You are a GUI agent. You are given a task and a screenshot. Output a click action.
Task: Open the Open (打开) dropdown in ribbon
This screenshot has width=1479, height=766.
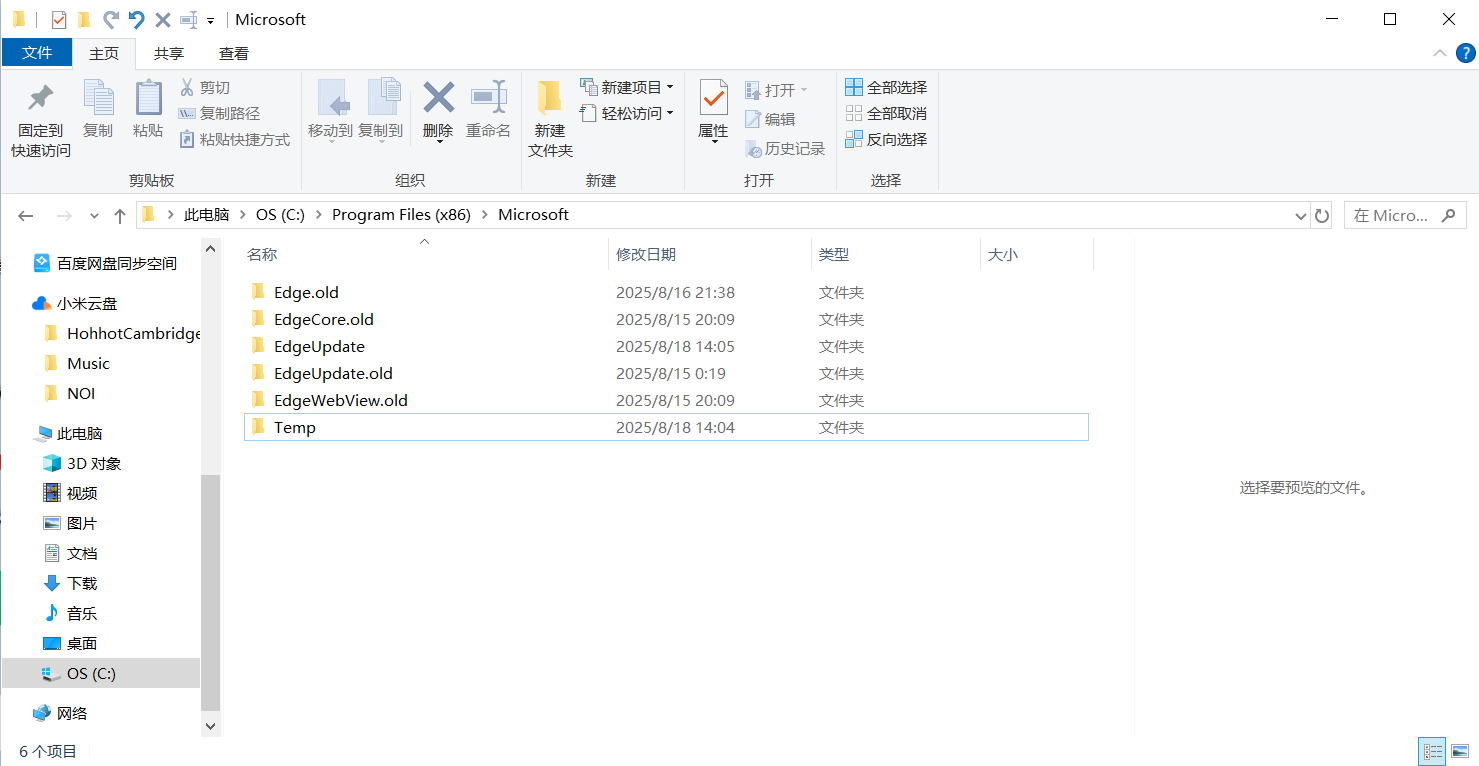click(x=775, y=90)
